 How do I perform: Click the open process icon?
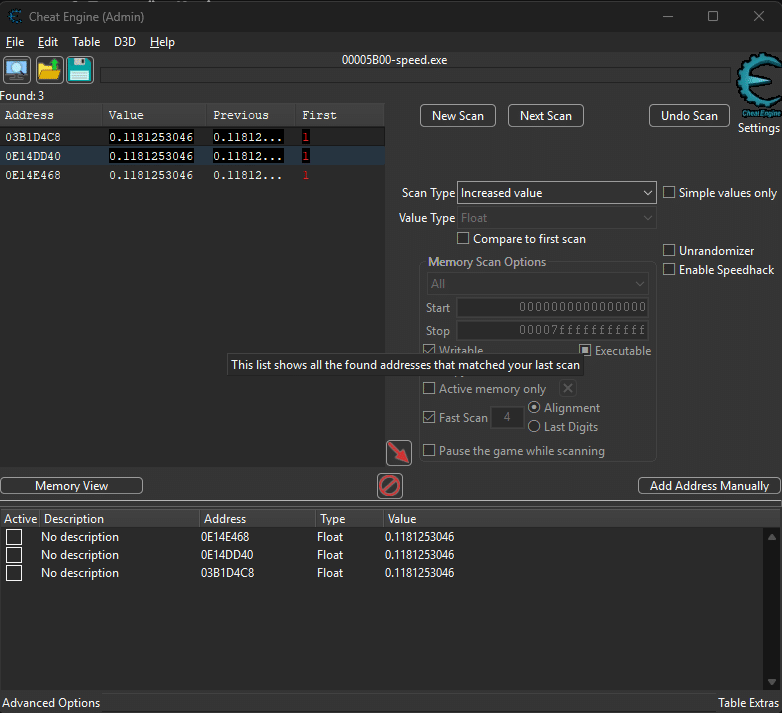(17, 70)
